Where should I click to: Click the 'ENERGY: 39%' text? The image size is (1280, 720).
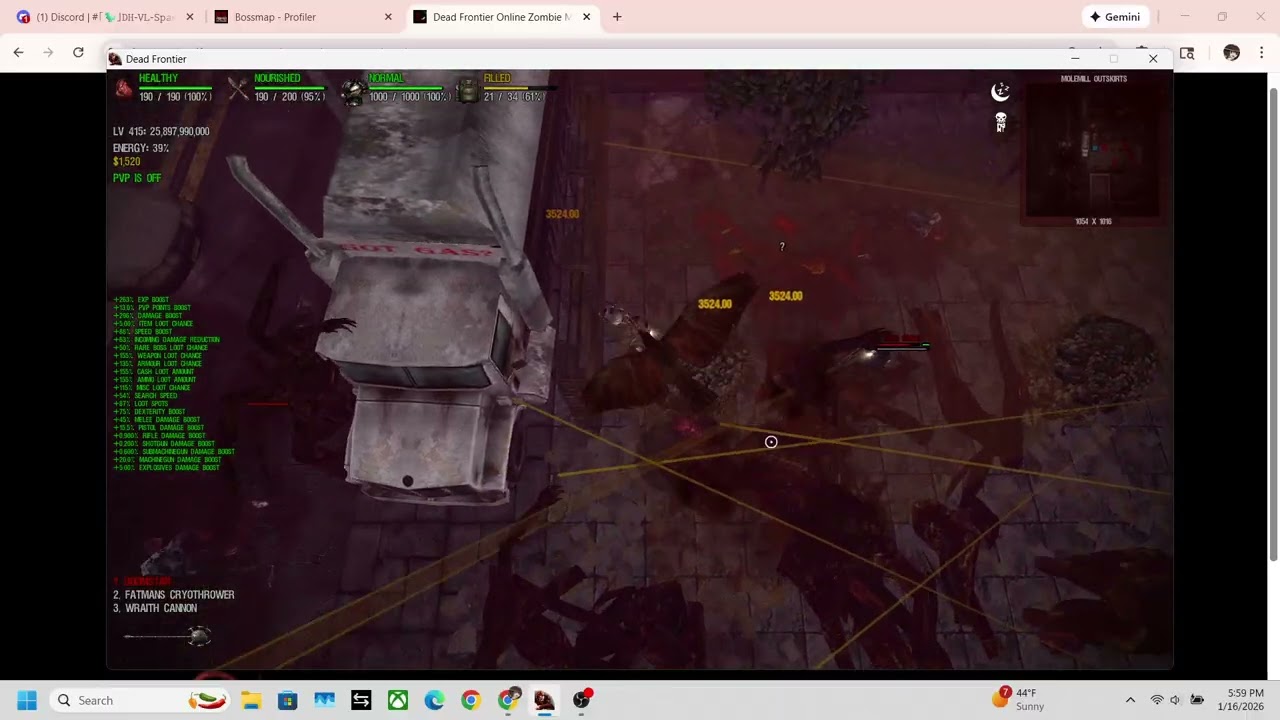tap(141, 148)
